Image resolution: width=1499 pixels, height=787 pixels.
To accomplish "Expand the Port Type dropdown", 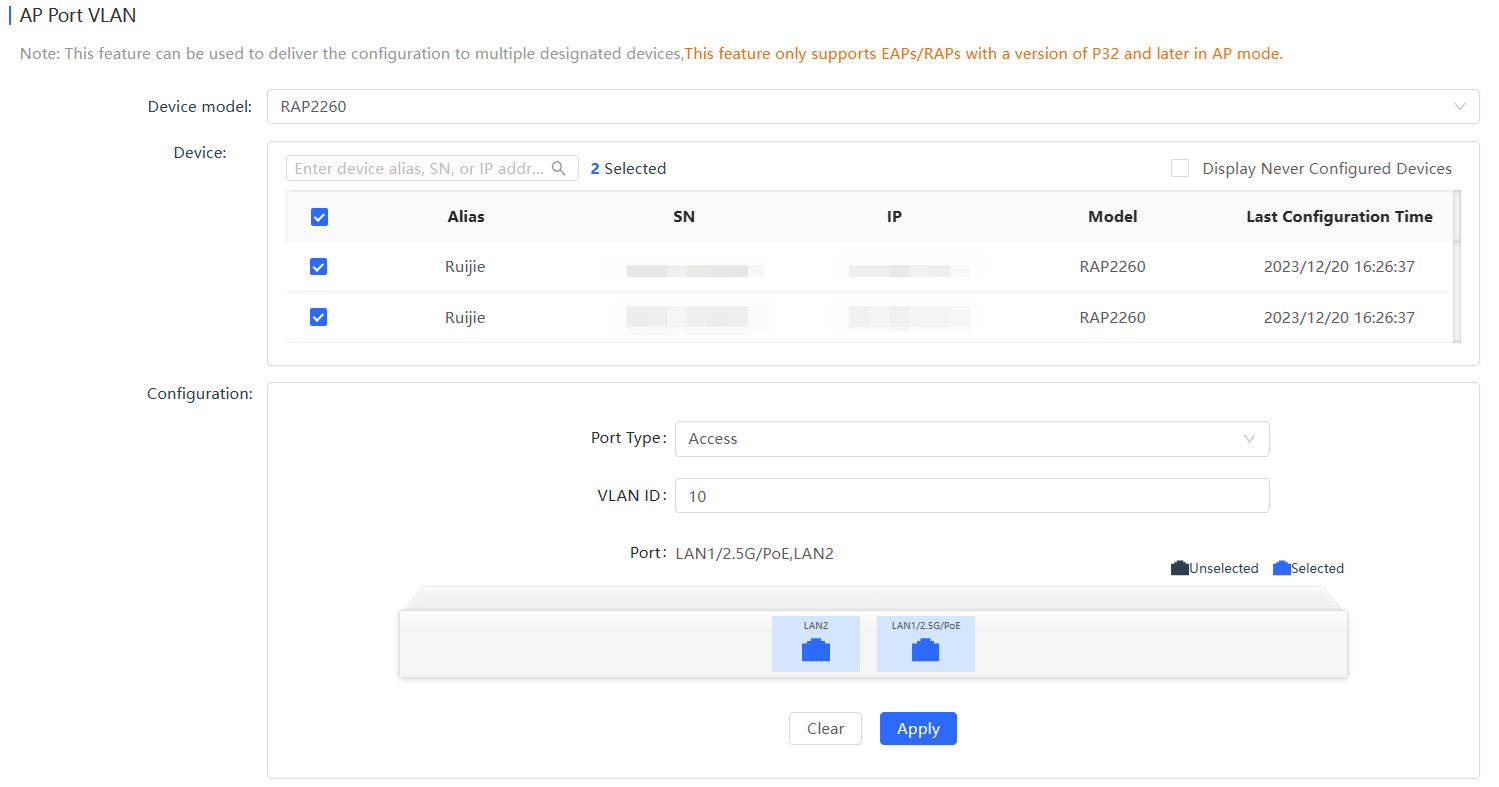I will click(971, 439).
